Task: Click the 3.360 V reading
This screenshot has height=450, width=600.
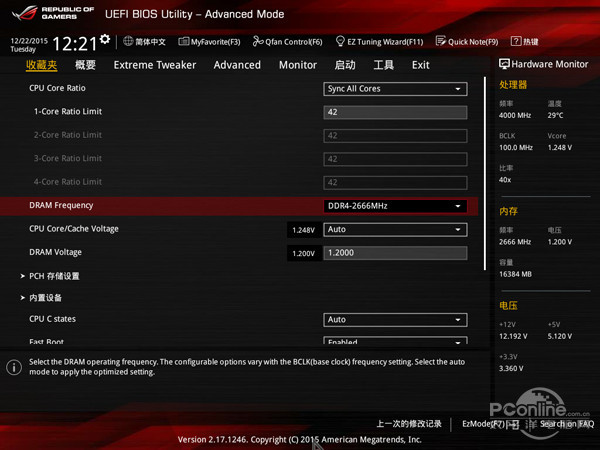Action: pos(511,368)
